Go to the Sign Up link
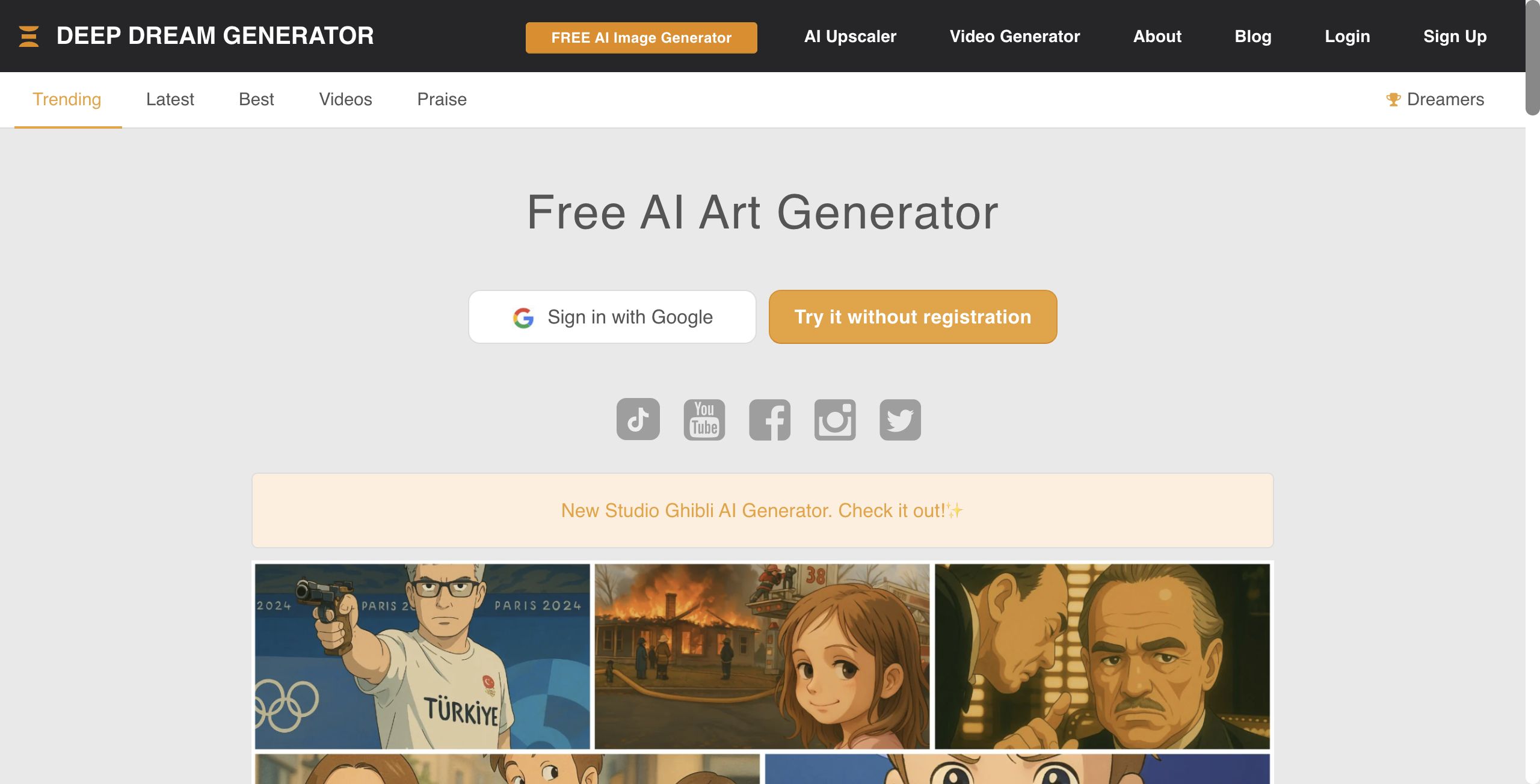 pyautogui.click(x=1455, y=36)
